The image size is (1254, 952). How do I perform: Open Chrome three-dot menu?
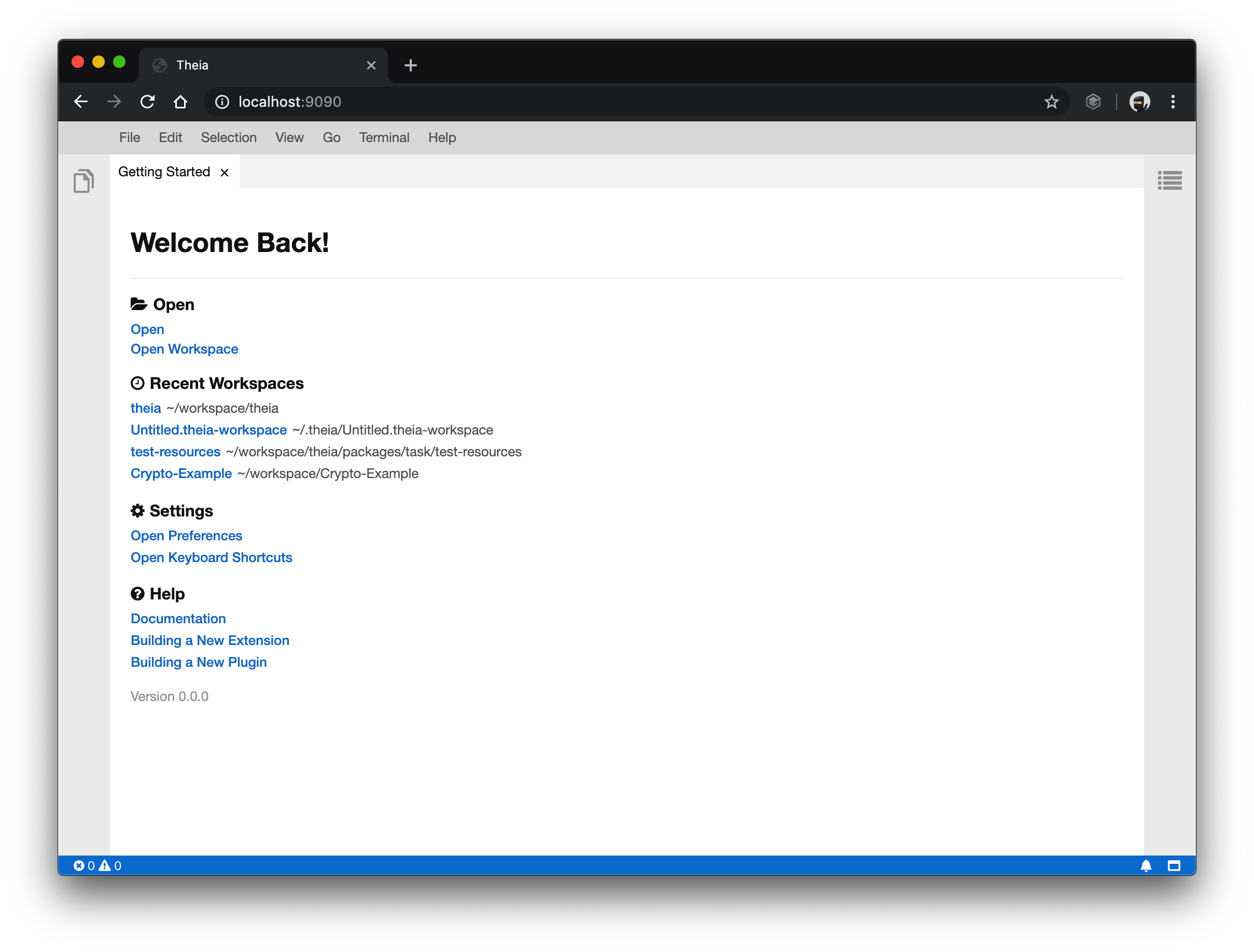click(1173, 102)
